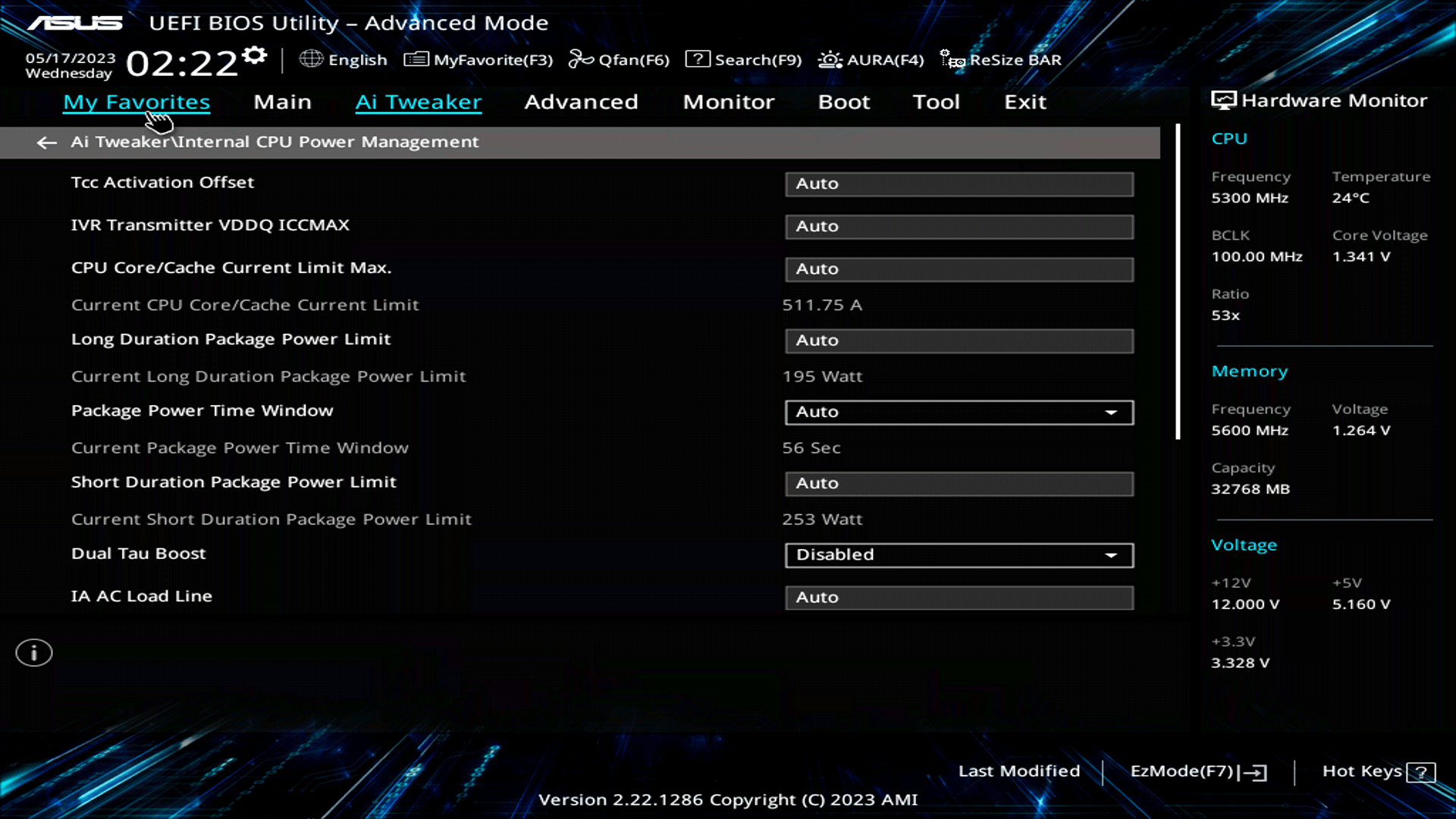Viewport: 1456px width, 819px height.
Task: Open the Dual Tau Boost dropdown
Action: pyautogui.click(x=1111, y=554)
